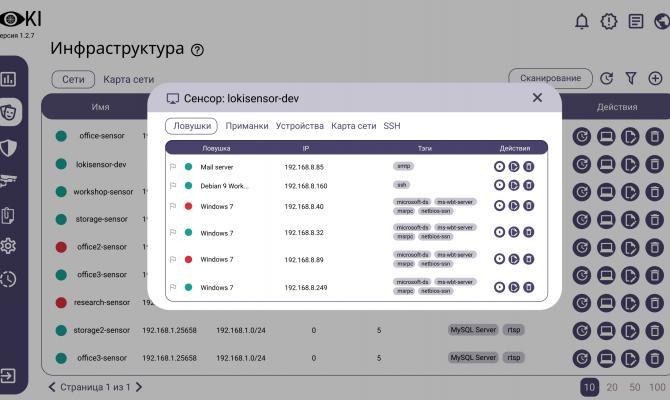Open monitor icon for storage-sensor
670x400 pixels.
[x=606, y=220]
